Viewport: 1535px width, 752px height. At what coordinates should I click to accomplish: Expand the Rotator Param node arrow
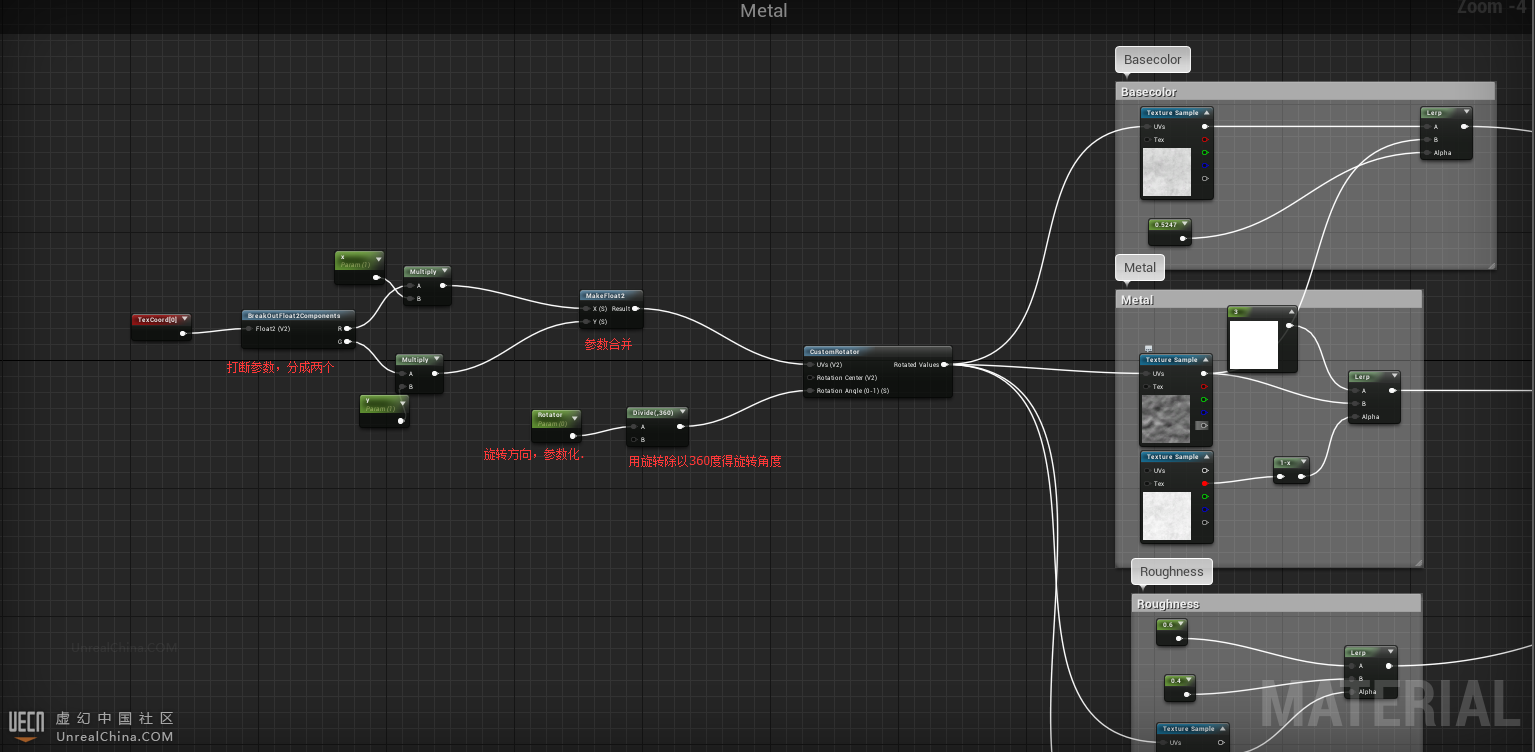click(x=574, y=418)
